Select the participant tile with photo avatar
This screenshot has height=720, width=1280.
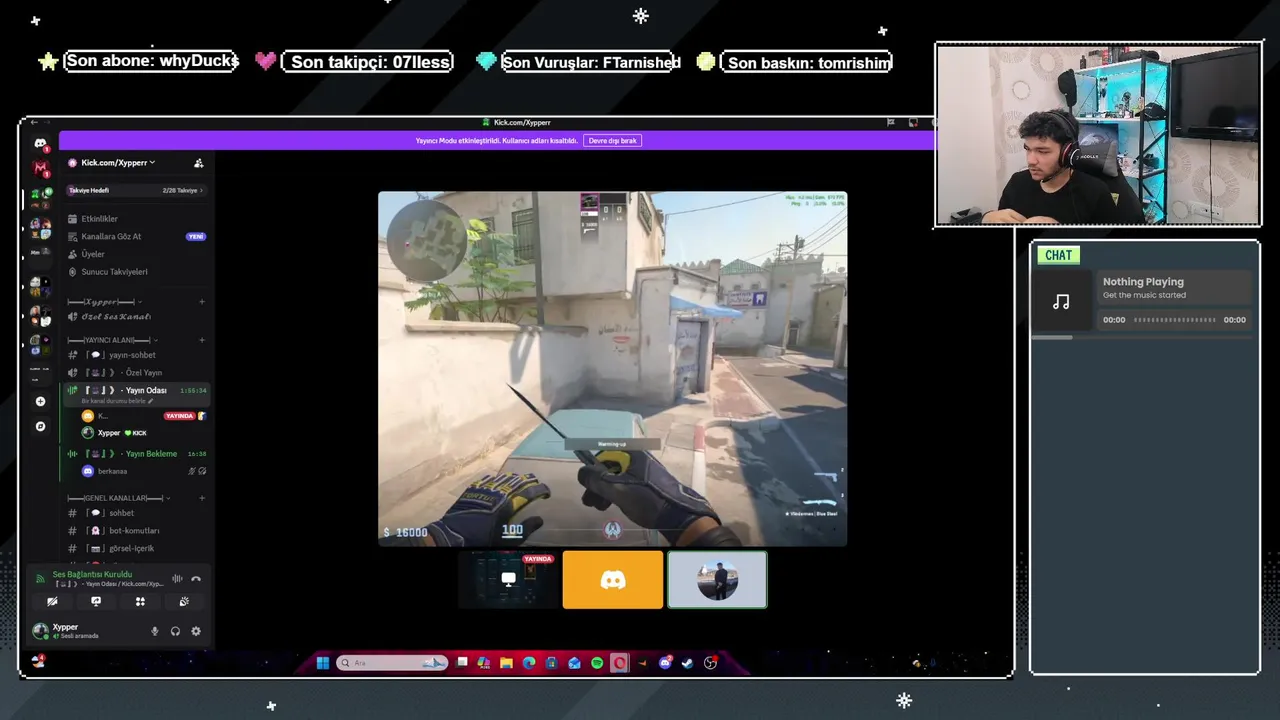coord(717,579)
